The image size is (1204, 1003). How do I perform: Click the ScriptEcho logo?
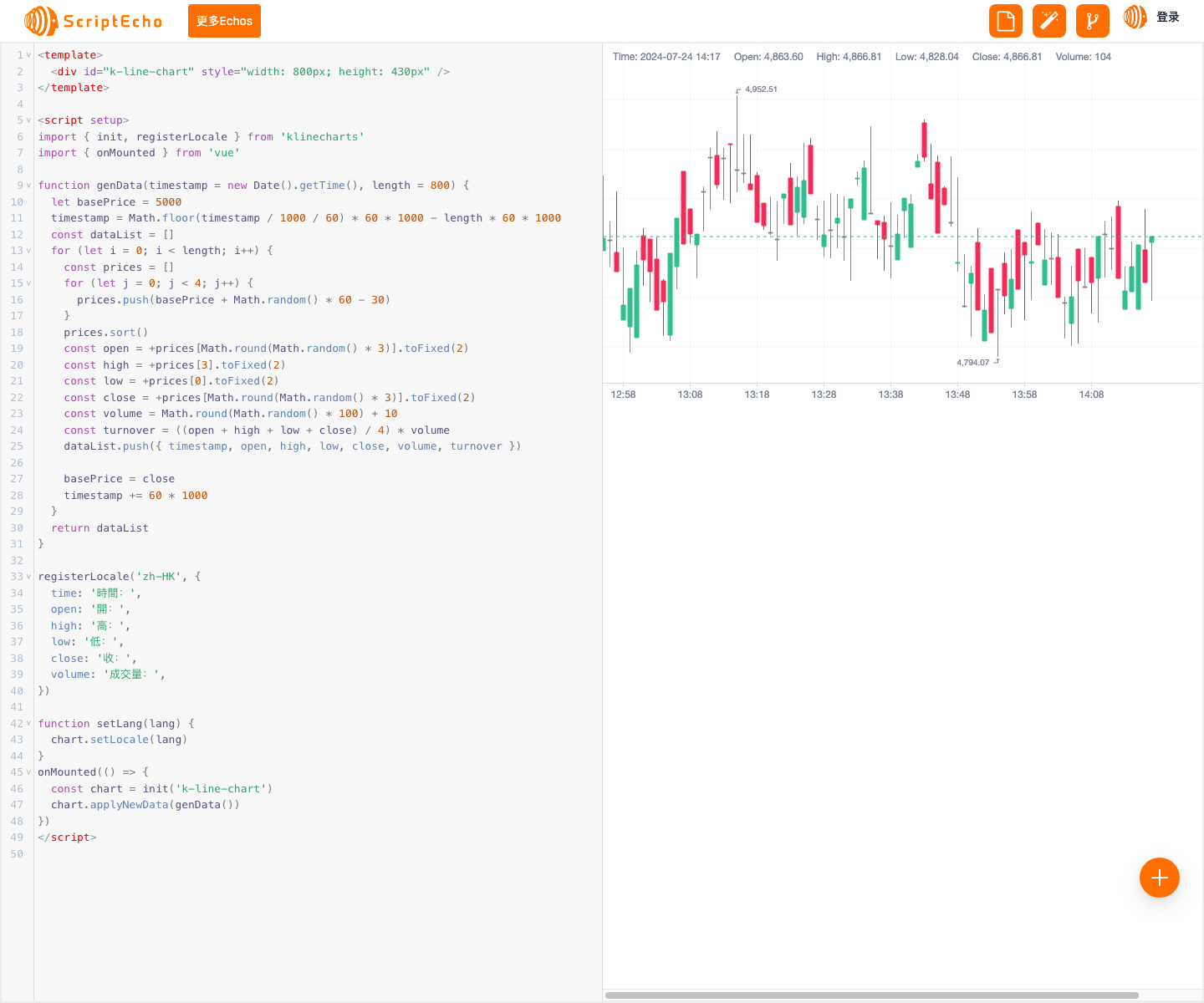tap(94, 21)
